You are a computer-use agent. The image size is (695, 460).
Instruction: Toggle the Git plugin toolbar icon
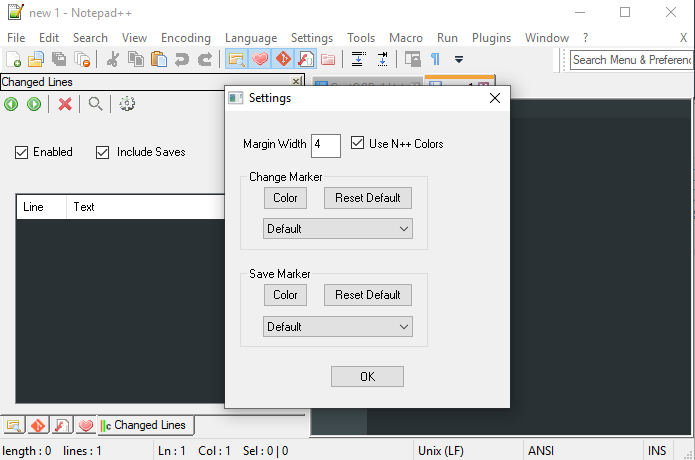pyautogui.click(x=283, y=59)
